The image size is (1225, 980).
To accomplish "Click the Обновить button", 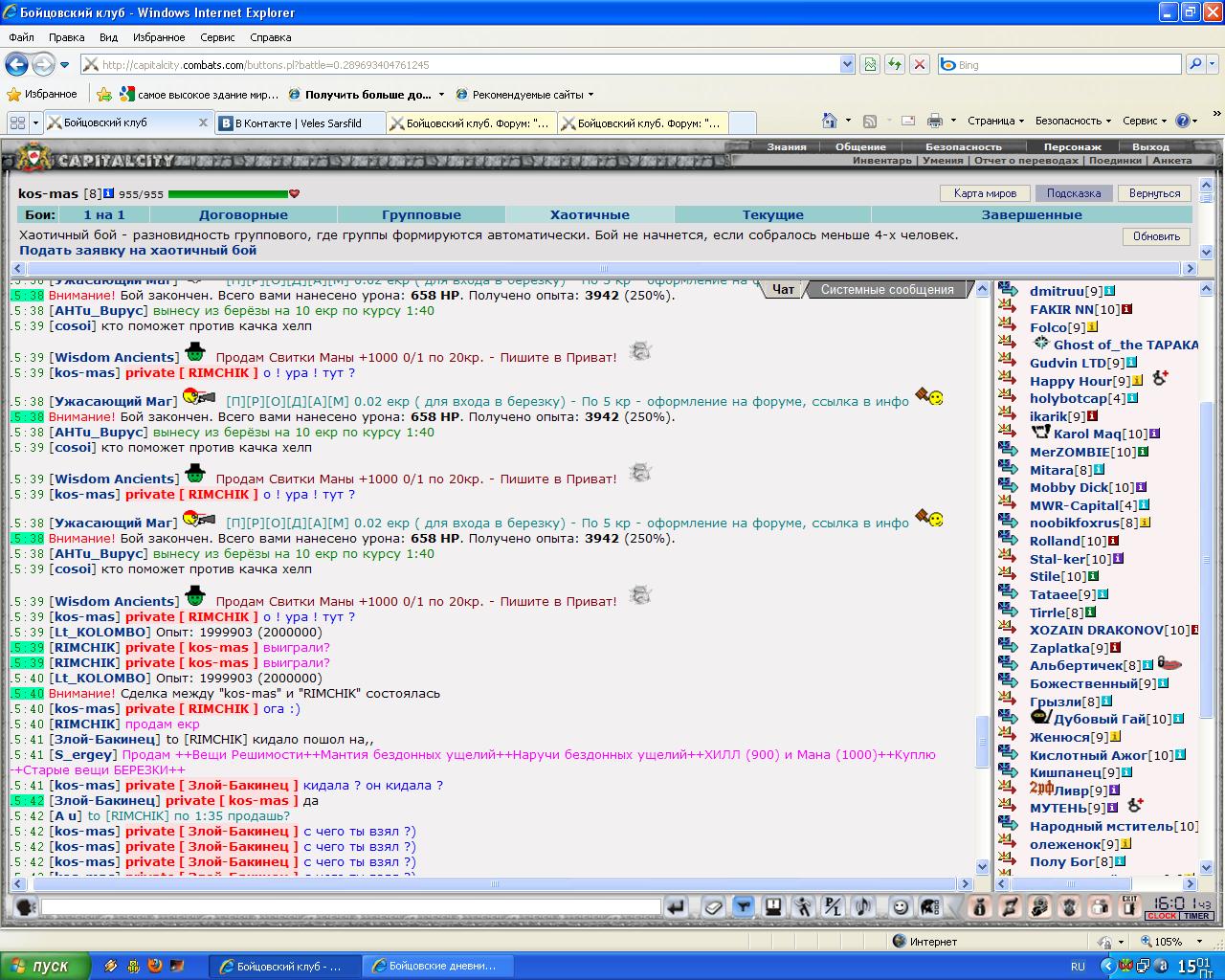I will [1156, 236].
